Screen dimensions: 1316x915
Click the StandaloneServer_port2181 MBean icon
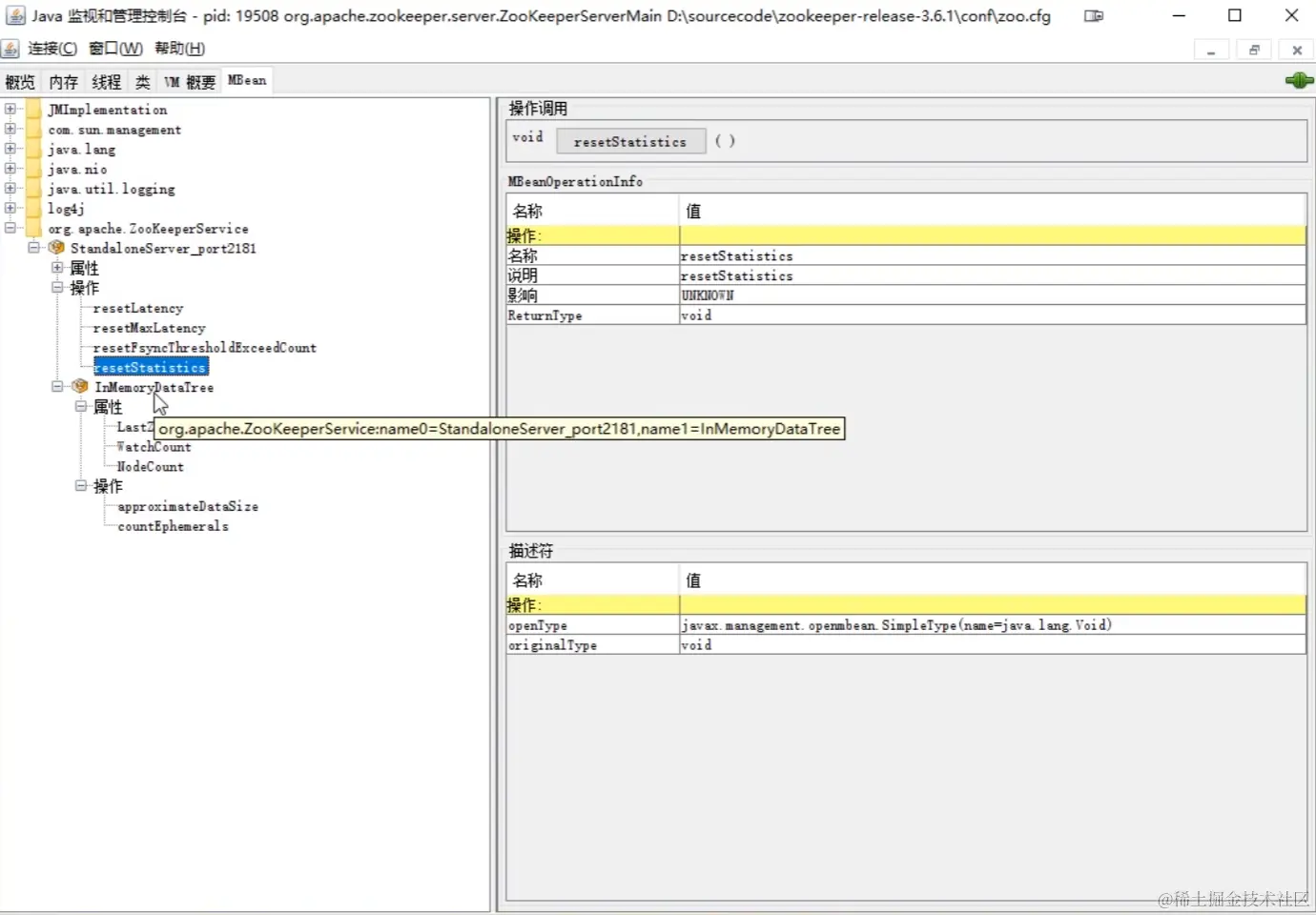[57, 248]
